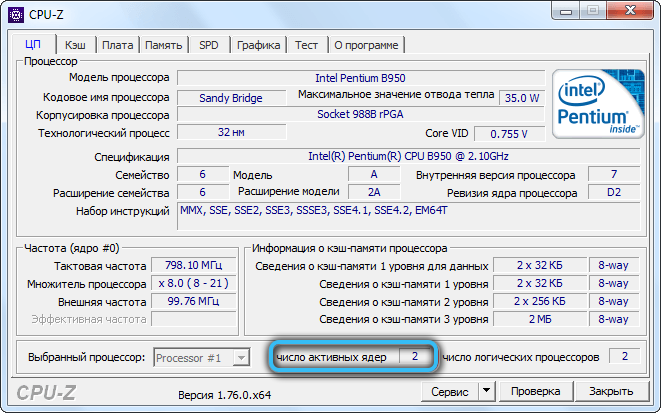Click the multiplier x 8.0 ( 8 - 21 ) value

tap(193, 283)
